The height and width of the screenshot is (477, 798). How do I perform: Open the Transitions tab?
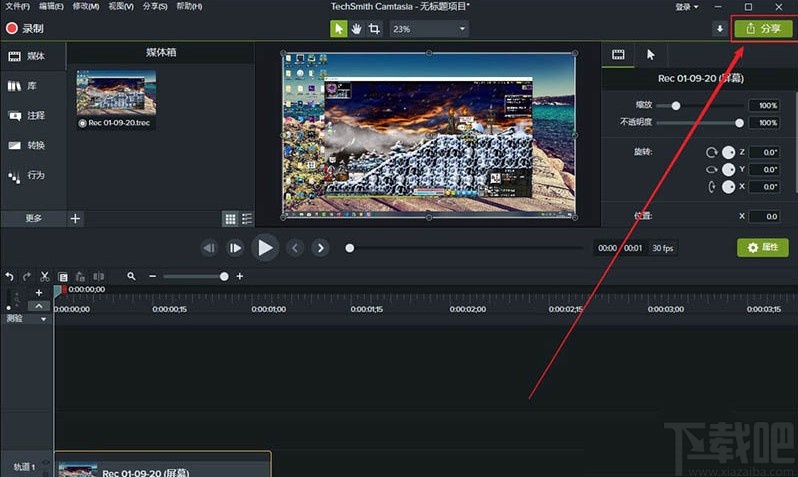[x=33, y=145]
